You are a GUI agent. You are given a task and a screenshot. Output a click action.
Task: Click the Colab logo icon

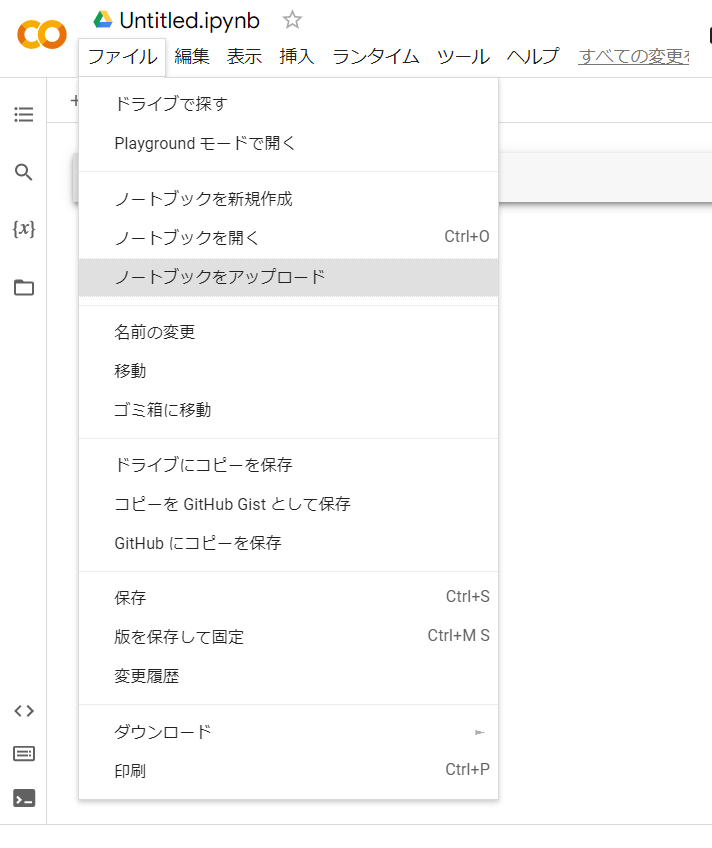coord(42,35)
